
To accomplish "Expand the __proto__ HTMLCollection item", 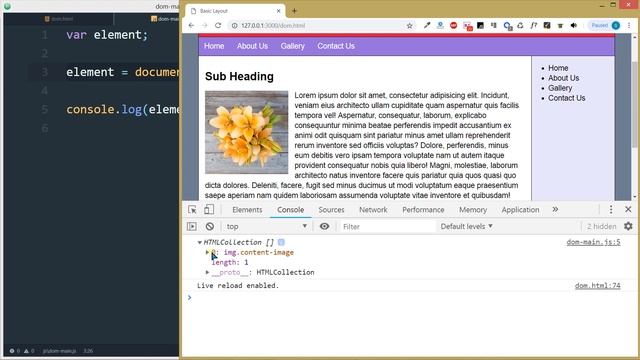I will click(x=207, y=272).
